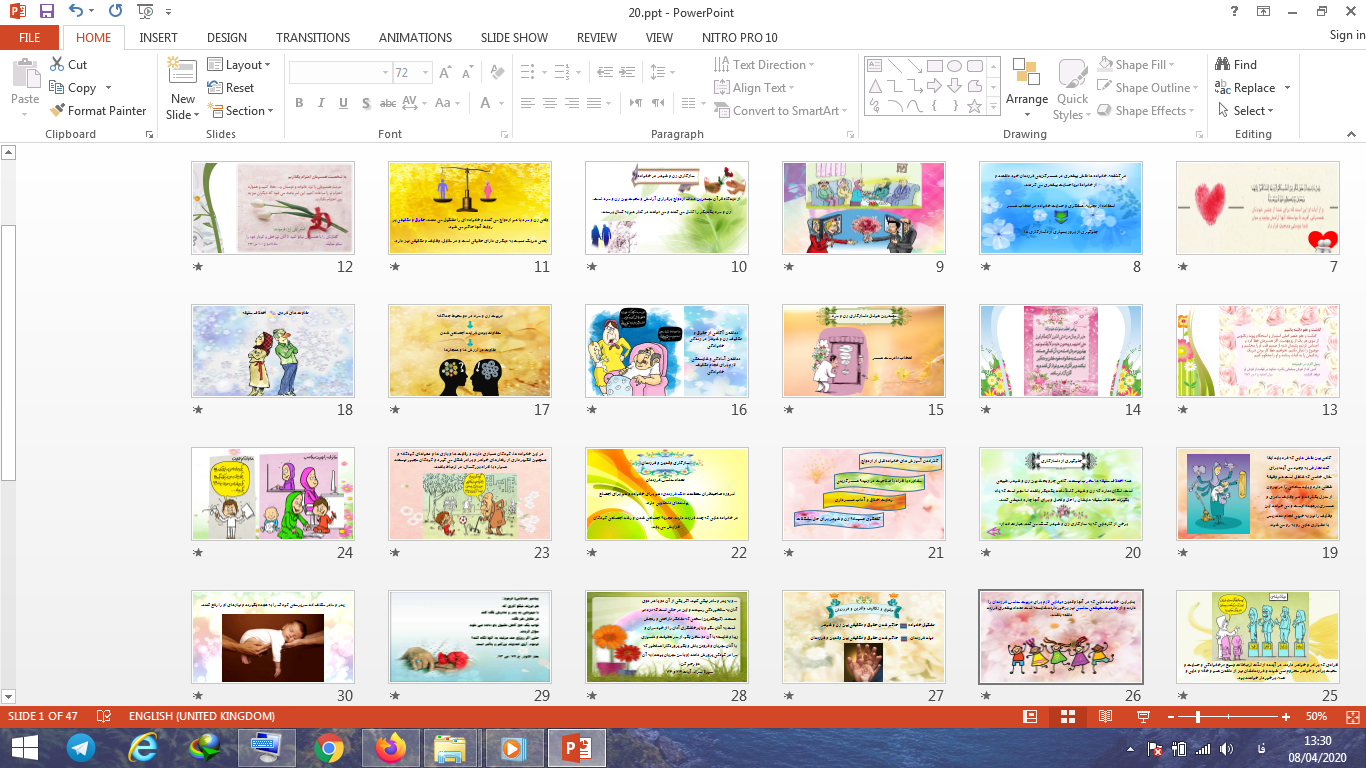Image resolution: width=1366 pixels, height=768 pixels.
Task: Click the Cut scissors icon
Action: tap(57, 65)
